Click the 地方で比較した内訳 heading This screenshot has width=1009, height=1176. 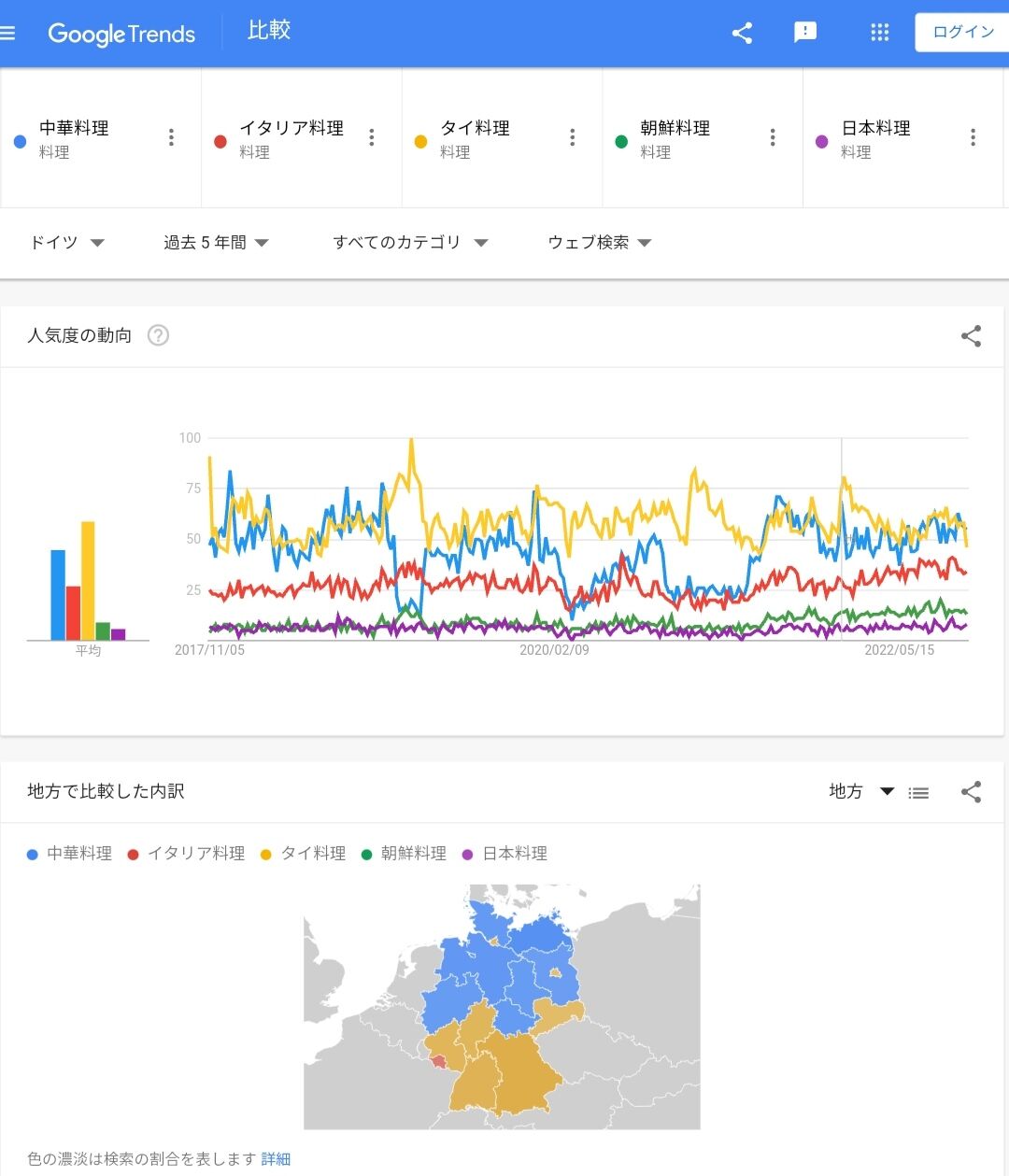[106, 791]
